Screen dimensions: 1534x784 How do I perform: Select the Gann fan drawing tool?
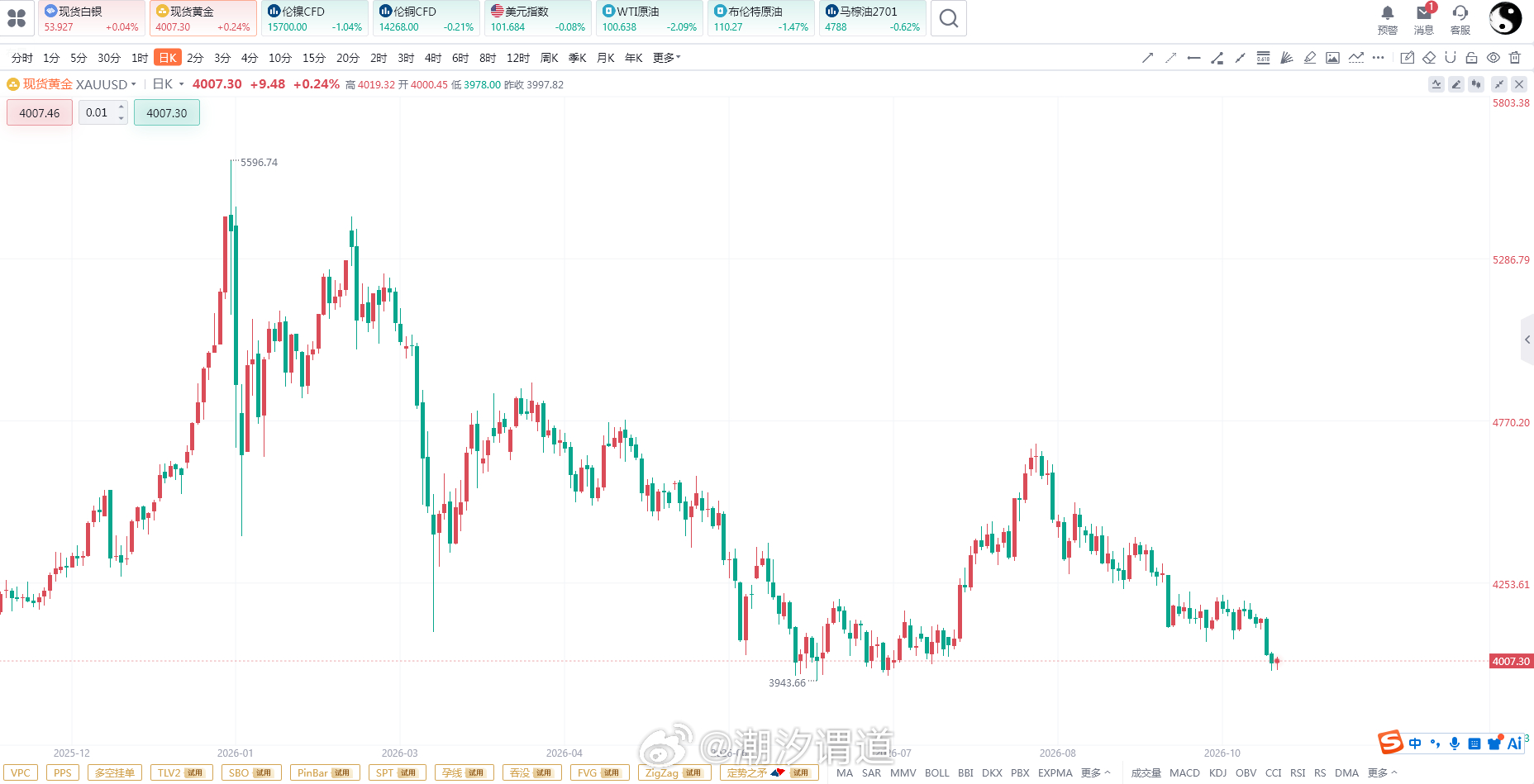tap(1286, 58)
